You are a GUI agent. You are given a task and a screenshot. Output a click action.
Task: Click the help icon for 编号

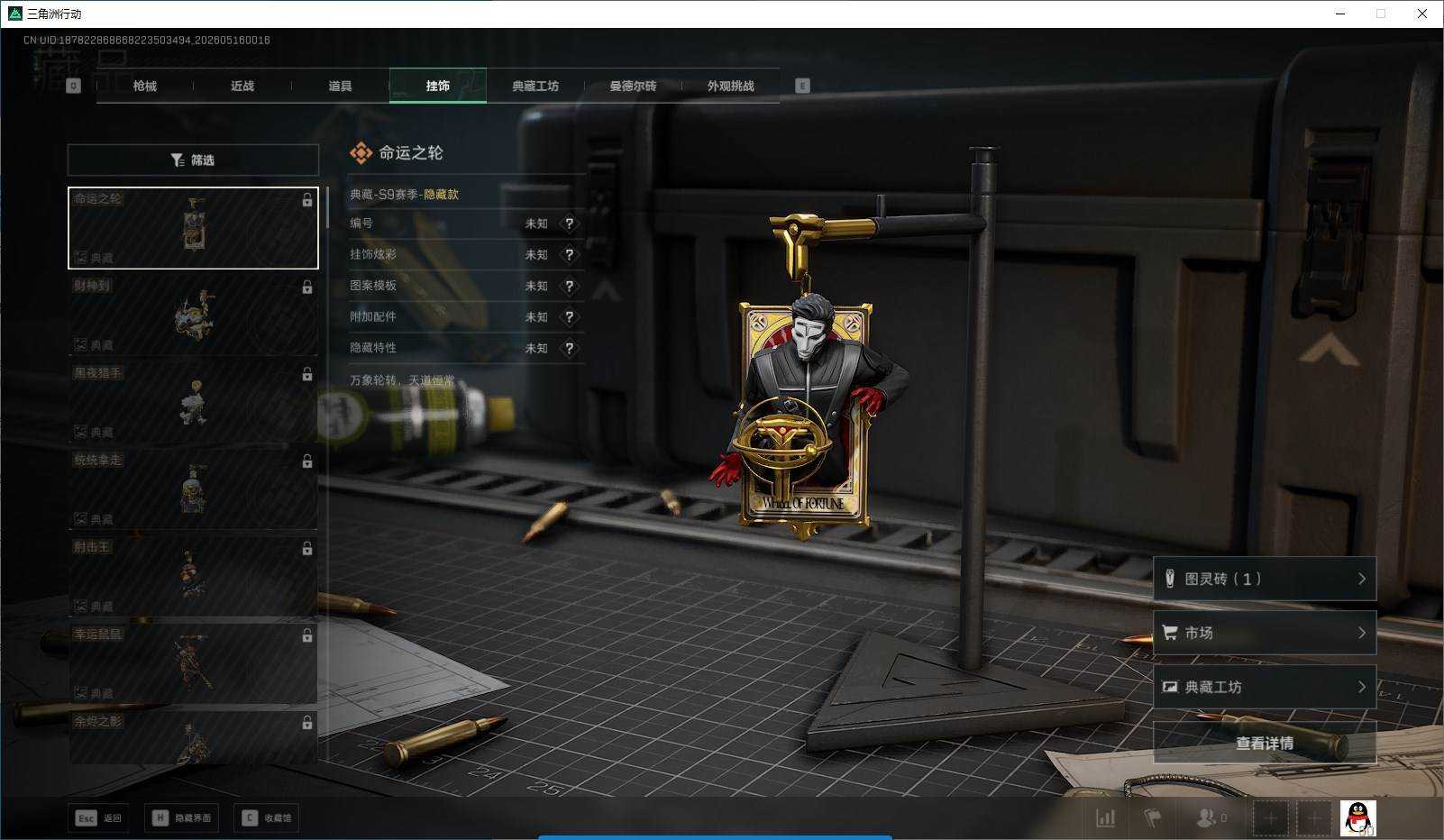[569, 224]
